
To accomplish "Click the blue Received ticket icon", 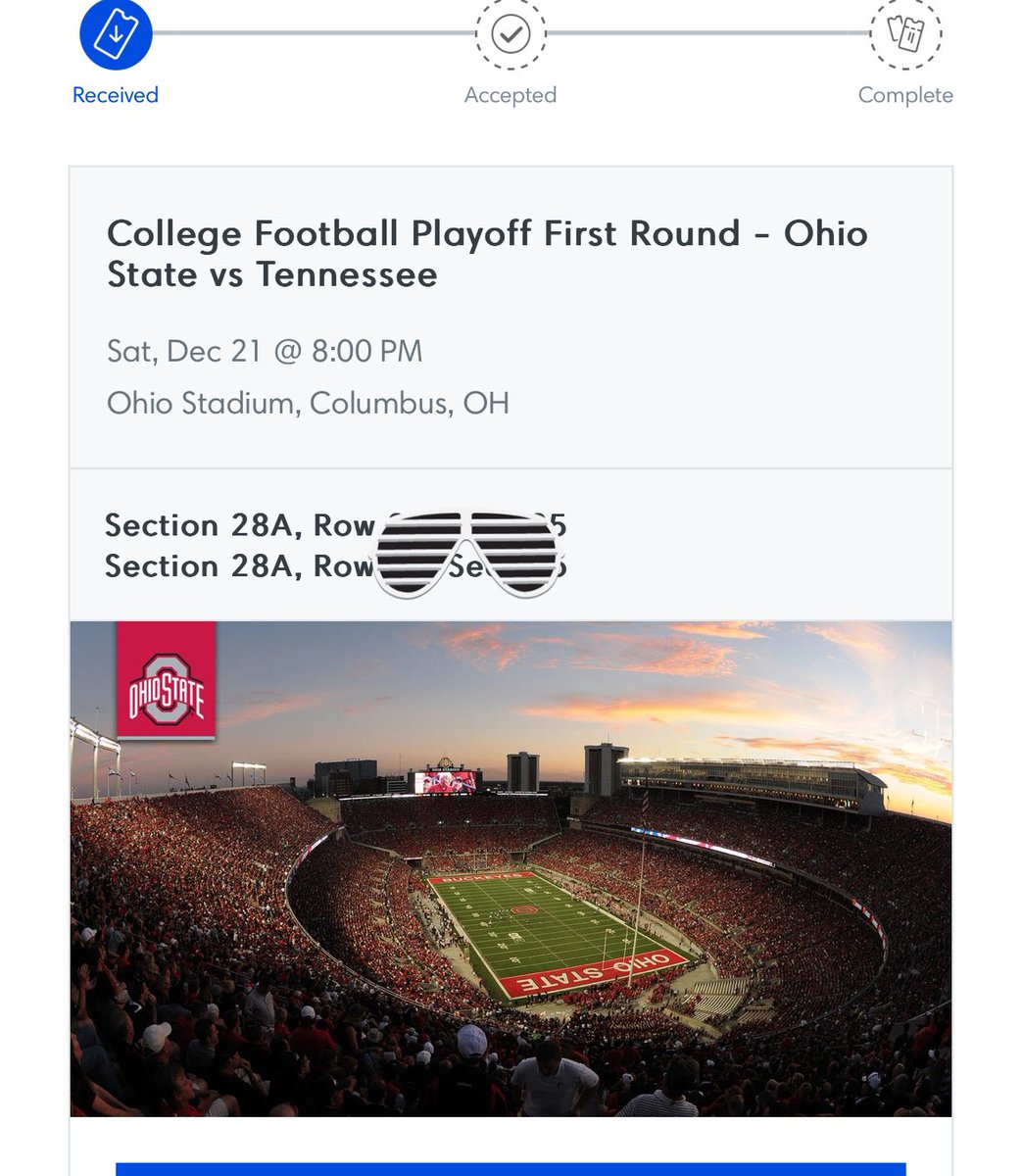I will click(116, 34).
